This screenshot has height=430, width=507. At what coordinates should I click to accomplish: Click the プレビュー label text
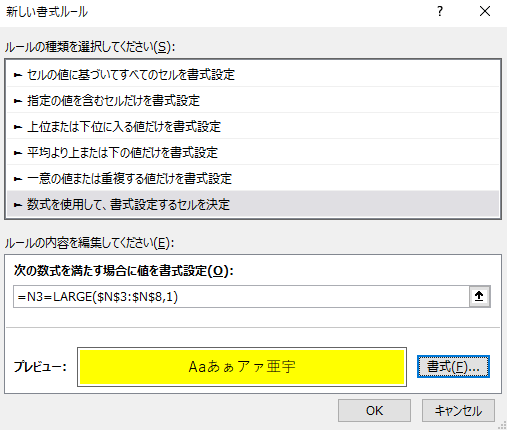pyautogui.click(x=40, y=367)
